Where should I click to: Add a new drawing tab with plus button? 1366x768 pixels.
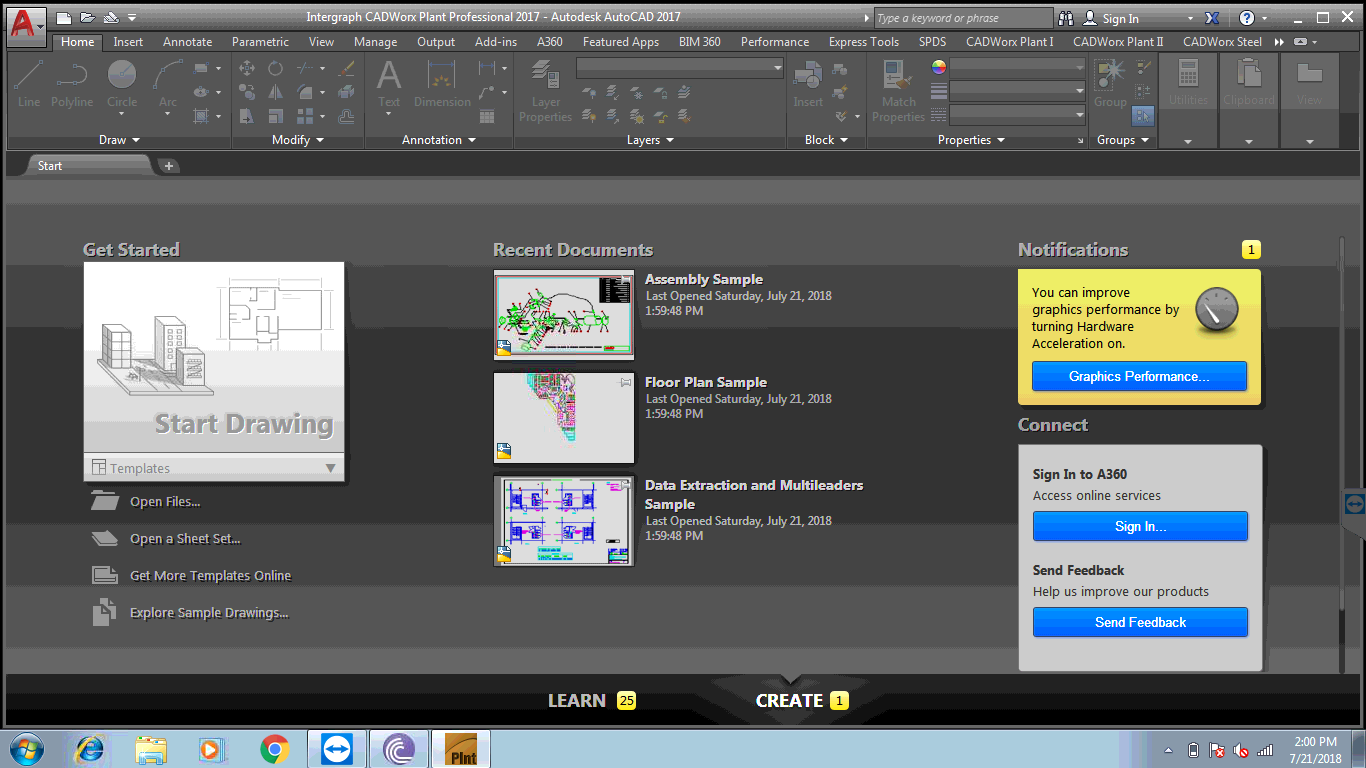(169, 166)
